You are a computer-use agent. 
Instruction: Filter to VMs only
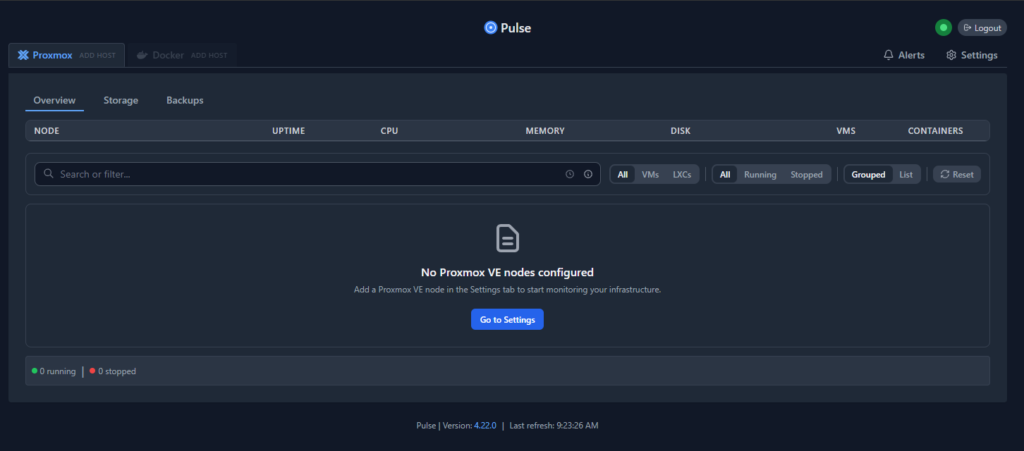pyautogui.click(x=650, y=174)
